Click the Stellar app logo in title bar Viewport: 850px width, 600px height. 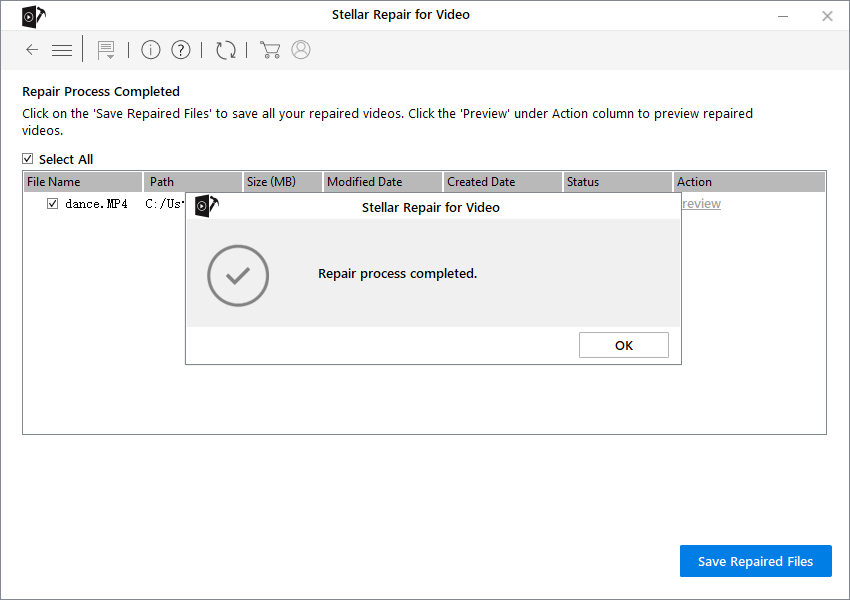(34, 16)
